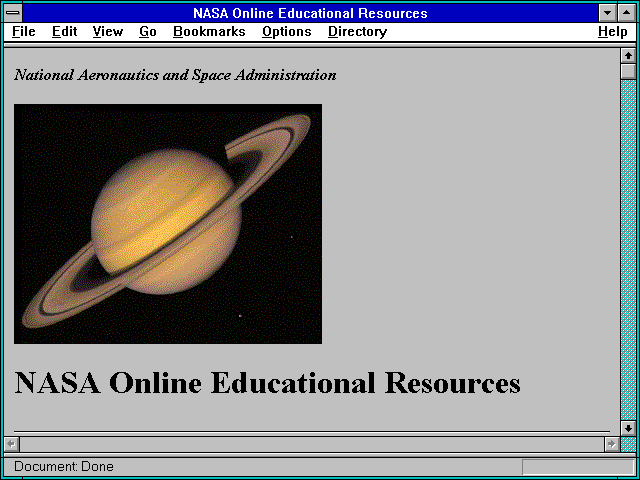Click the vertical scrollbar up arrow
The image size is (640, 480).
coord(628,56)
